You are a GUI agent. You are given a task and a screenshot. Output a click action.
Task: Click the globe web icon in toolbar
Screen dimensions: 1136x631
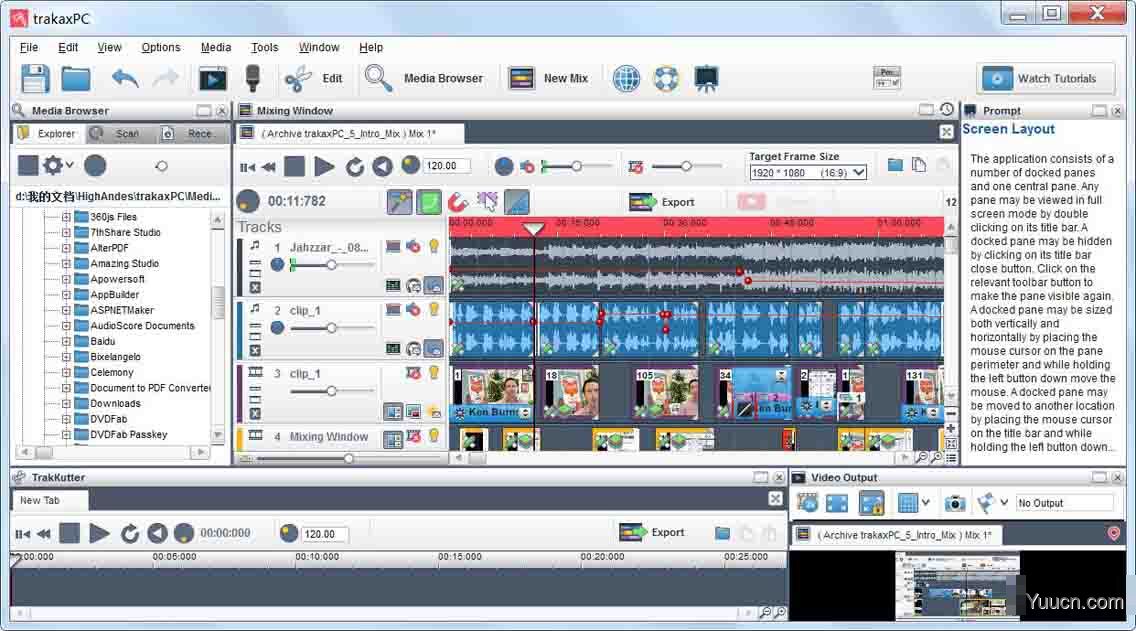(626, 78)
